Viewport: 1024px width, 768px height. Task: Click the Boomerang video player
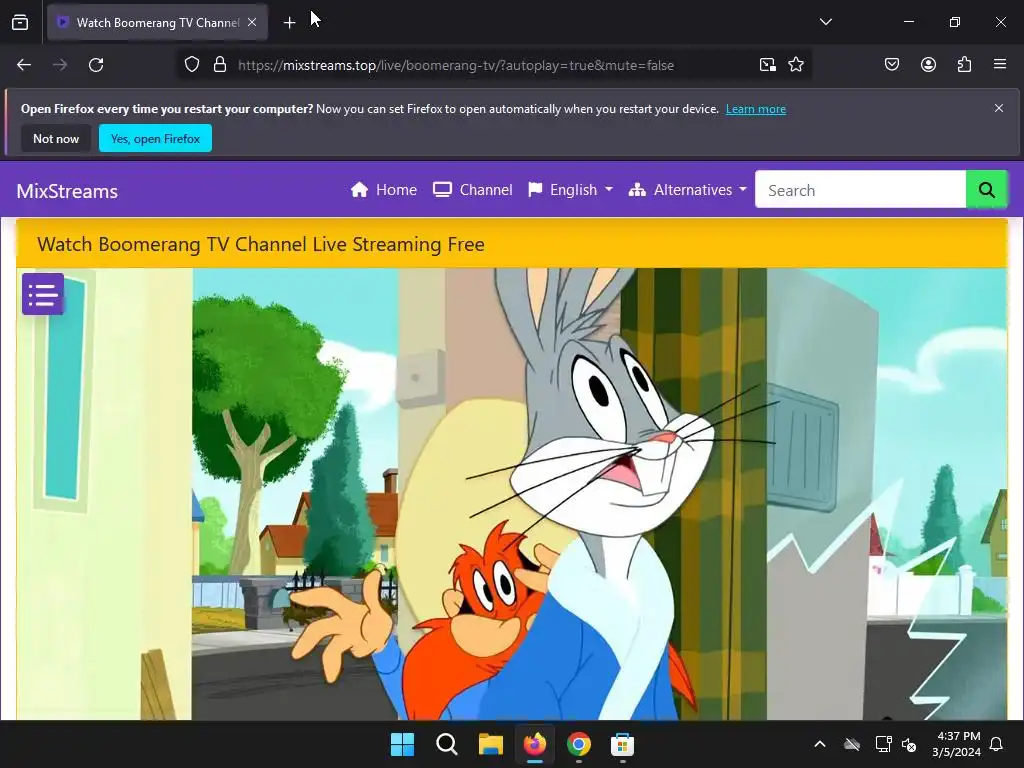click(x=512, y=494)
